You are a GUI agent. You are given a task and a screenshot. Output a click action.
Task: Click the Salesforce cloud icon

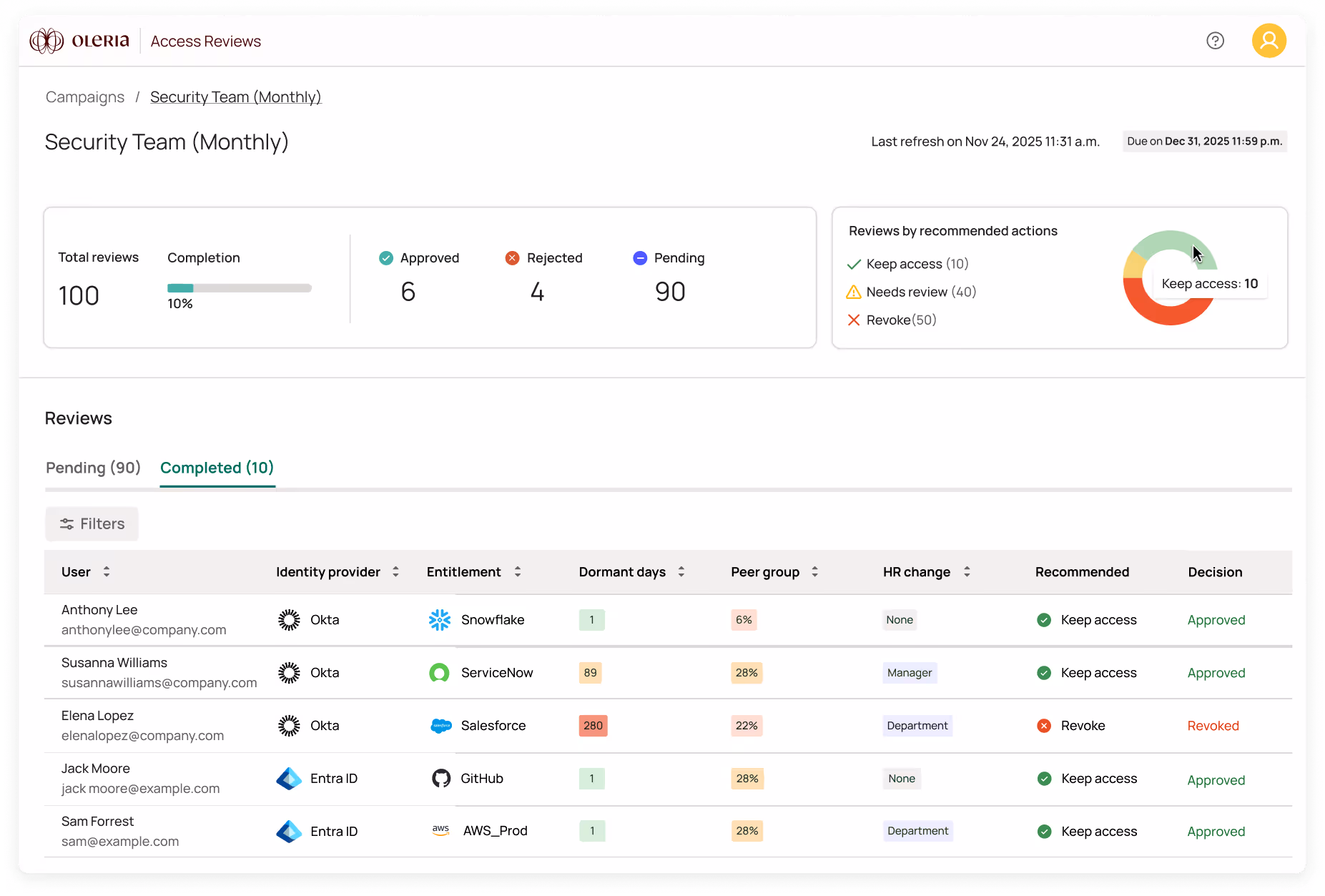(x=441, y=726)
